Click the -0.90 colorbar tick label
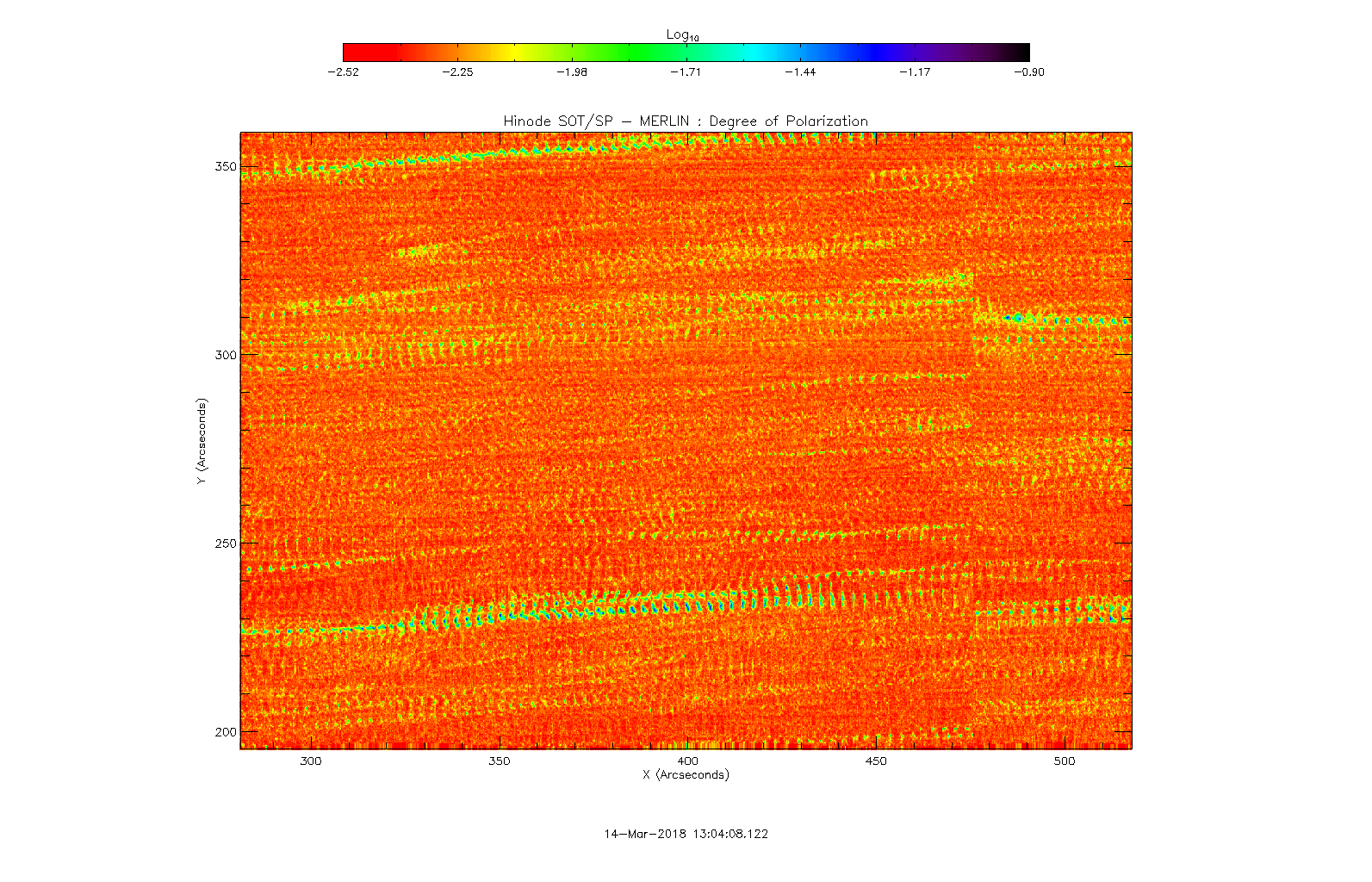 (x=1028, y=72)
